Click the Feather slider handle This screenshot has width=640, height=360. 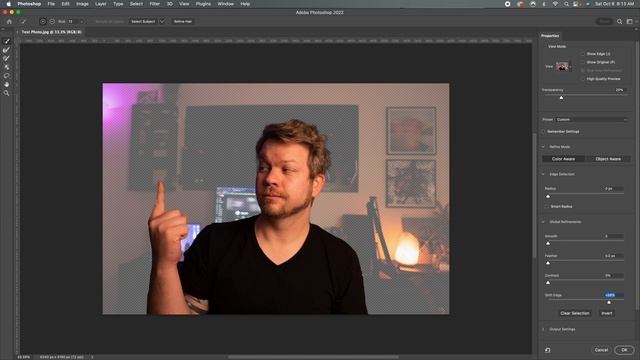[x=548, y=263]
